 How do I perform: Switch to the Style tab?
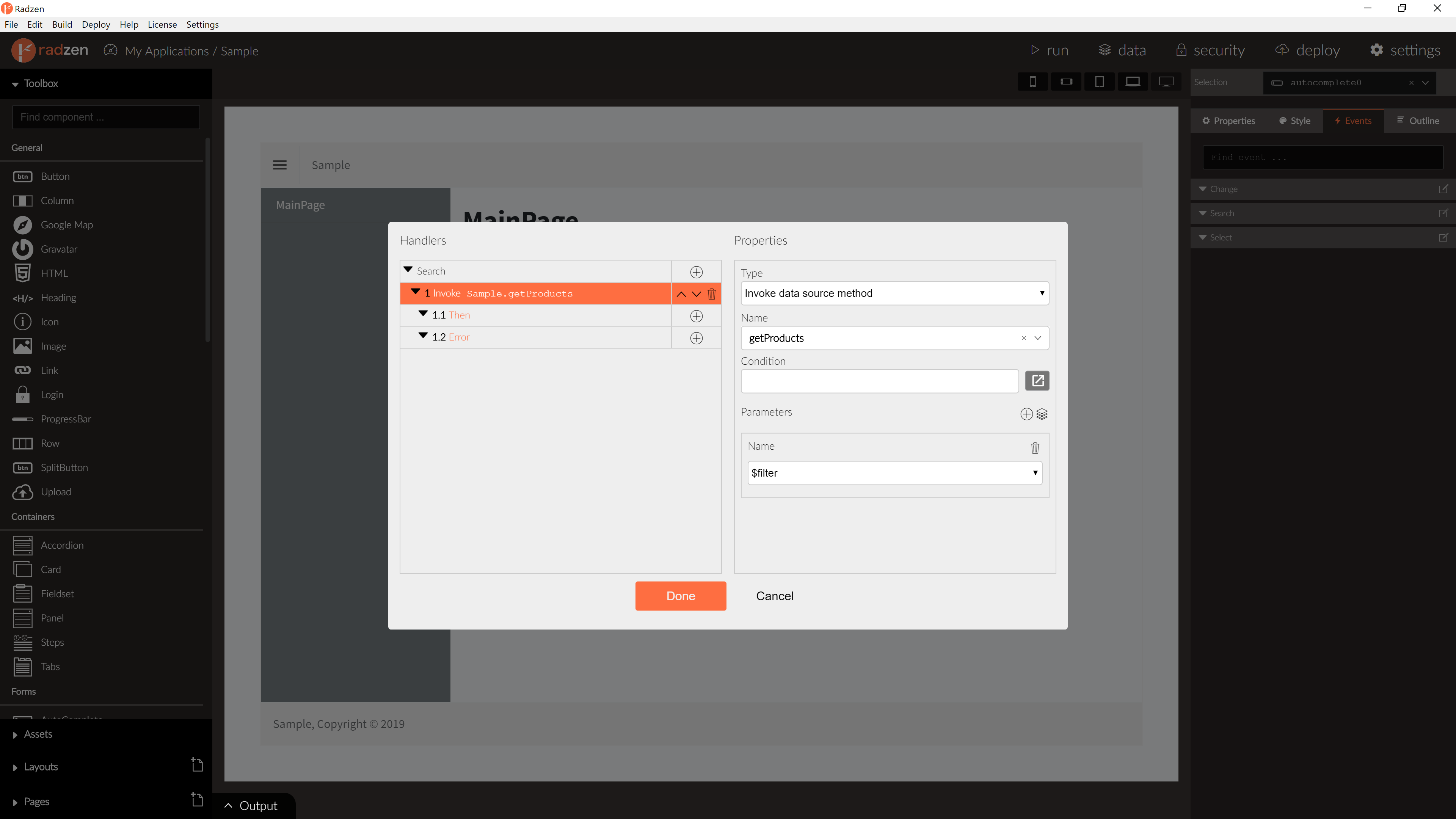click(x=1294, y=121)
